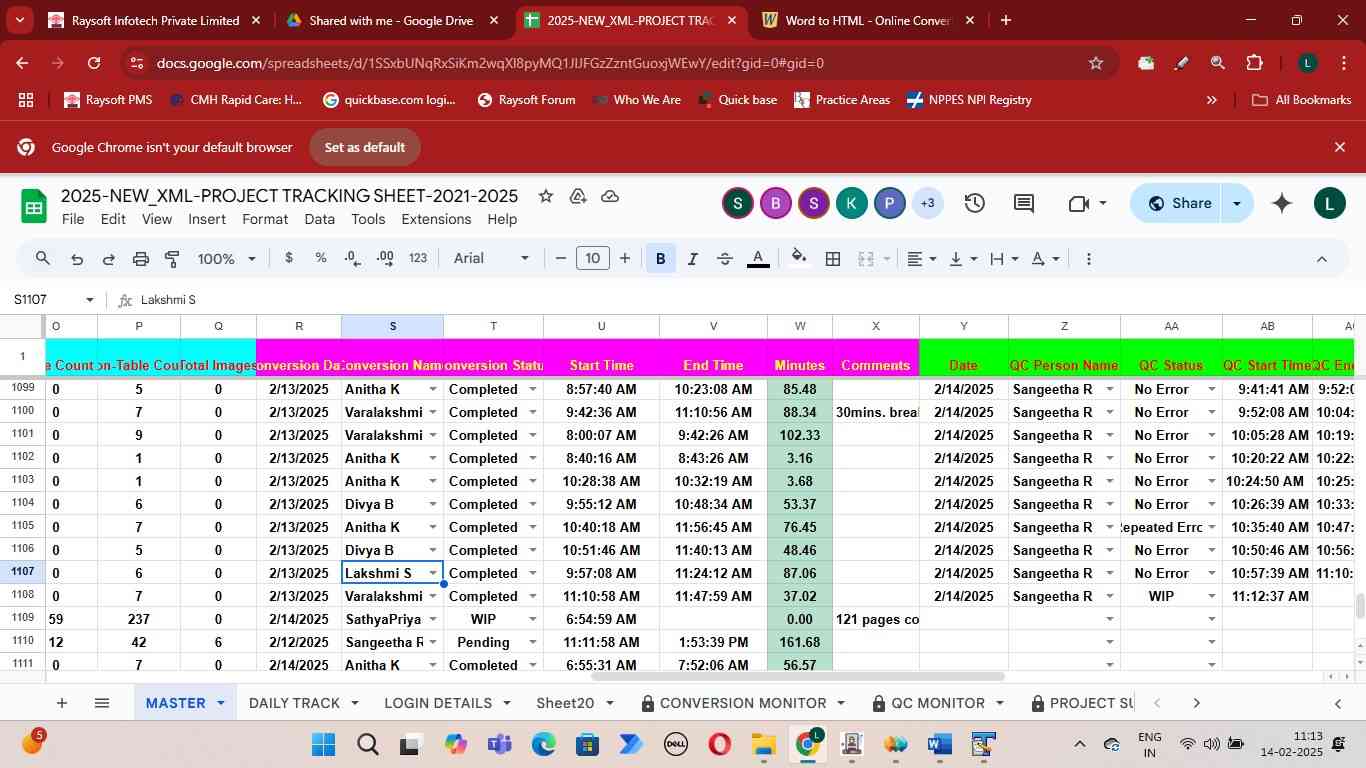This screenshot has height=768, width=1366.
Task: Open Microsoft Word from taskbar
Action: coord(939,745)
